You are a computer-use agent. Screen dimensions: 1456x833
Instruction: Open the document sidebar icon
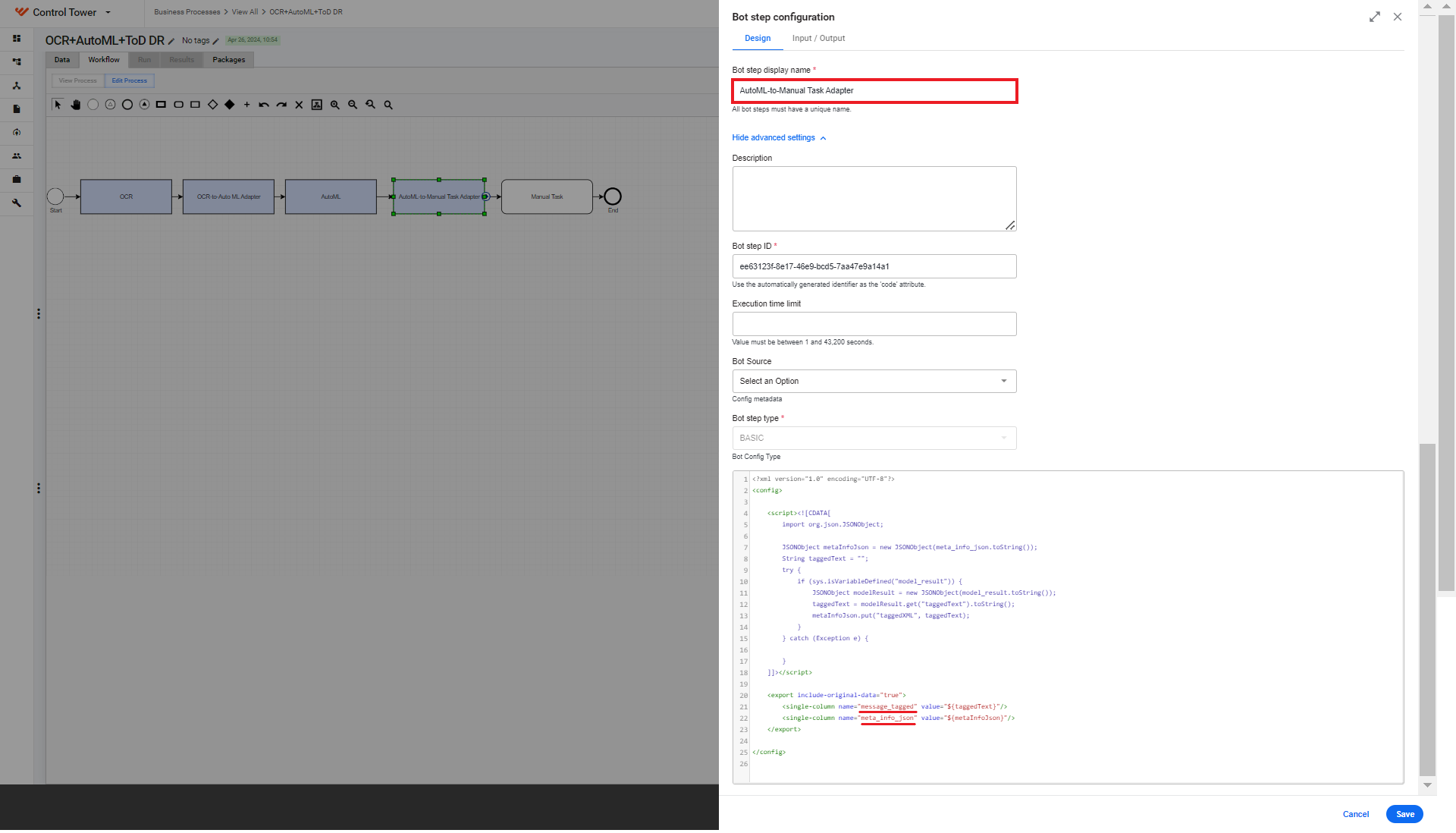17,108
